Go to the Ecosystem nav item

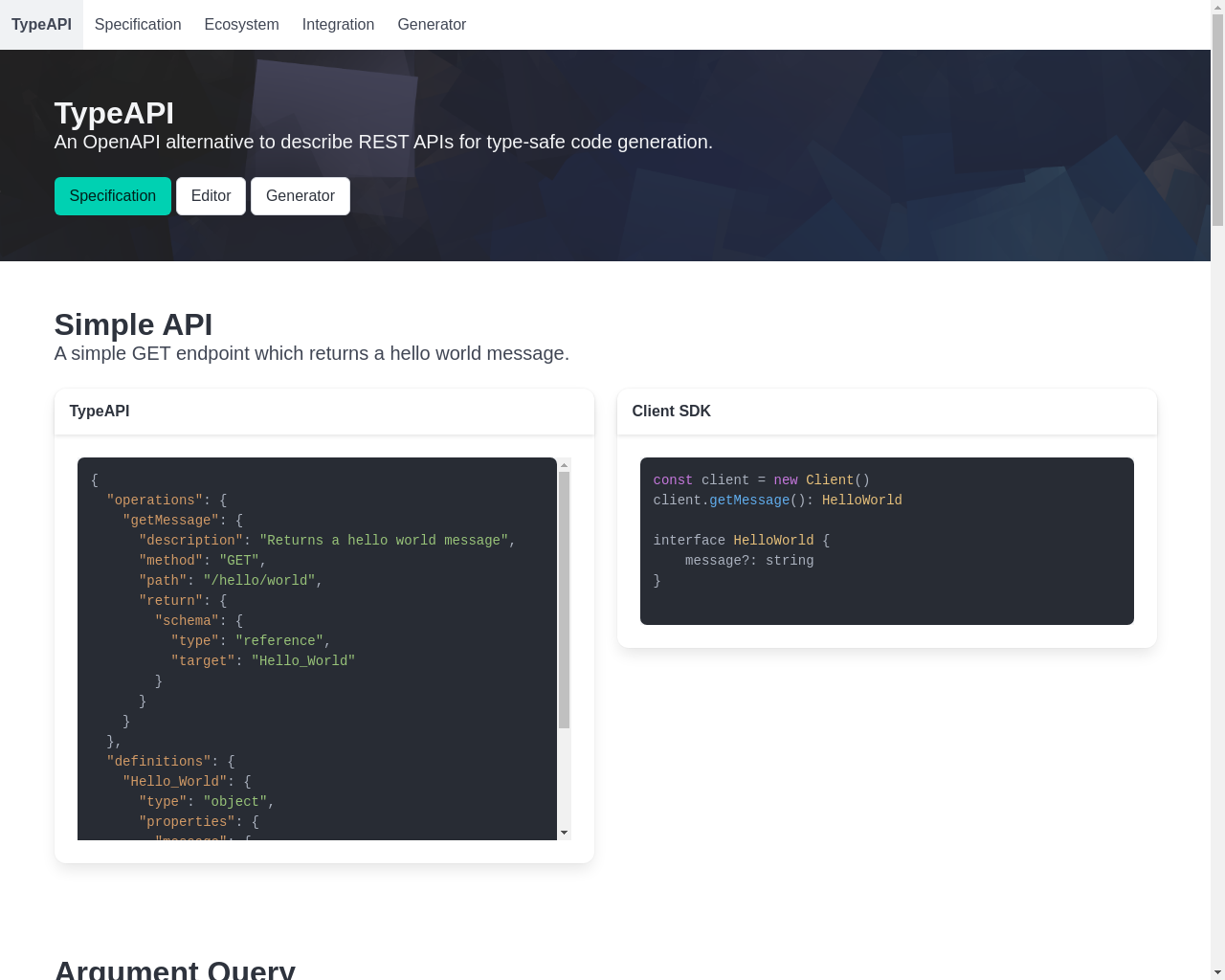click(242, 25)
